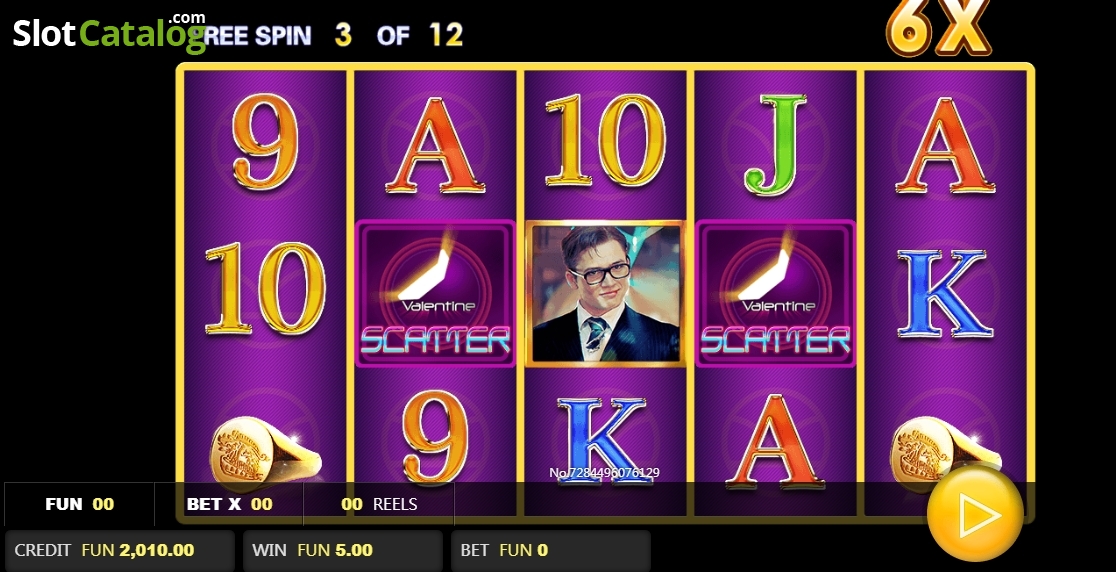Click the blue K on the middle reel

pos(604,440)
